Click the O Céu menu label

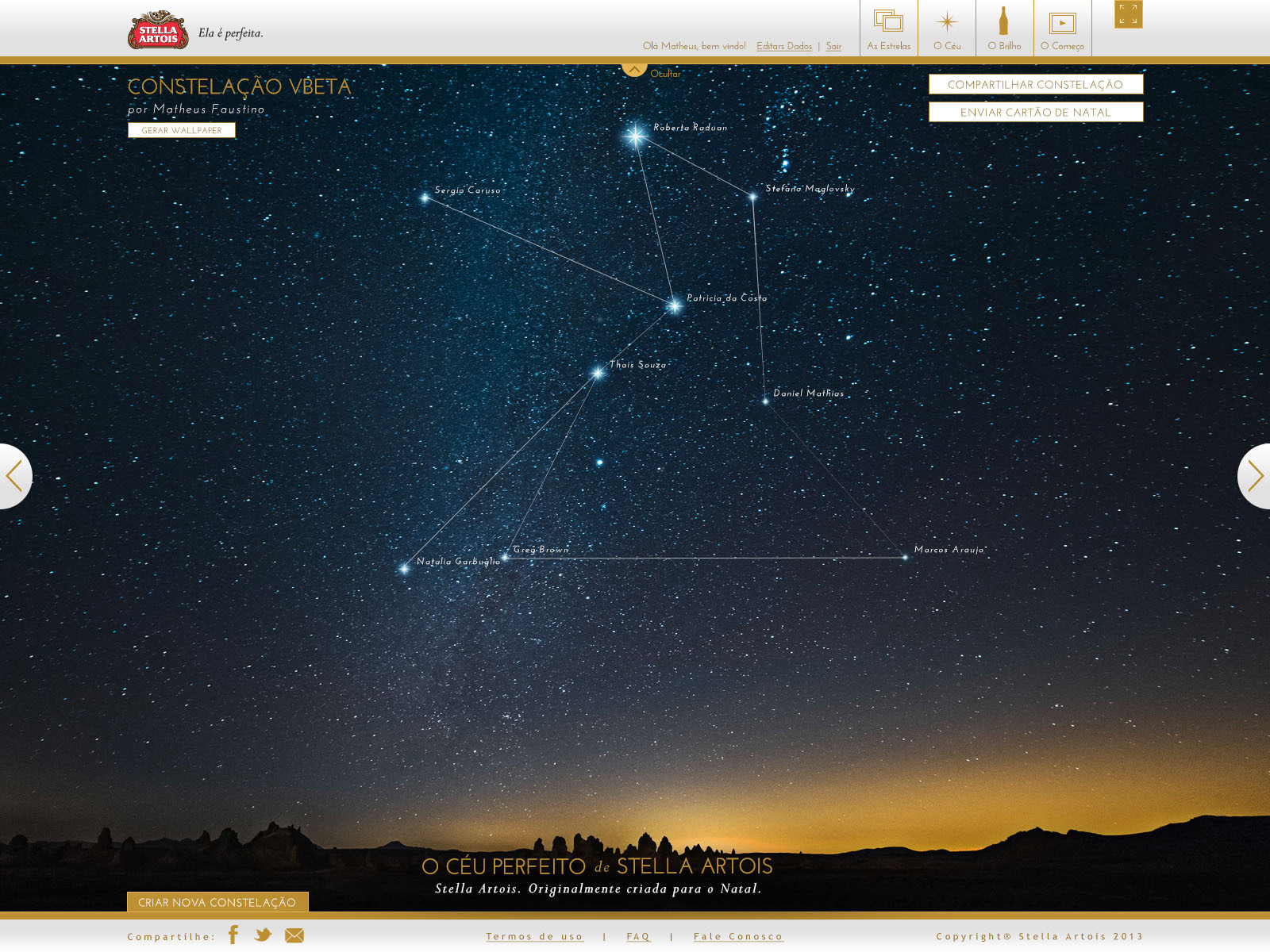click(947, 46)
